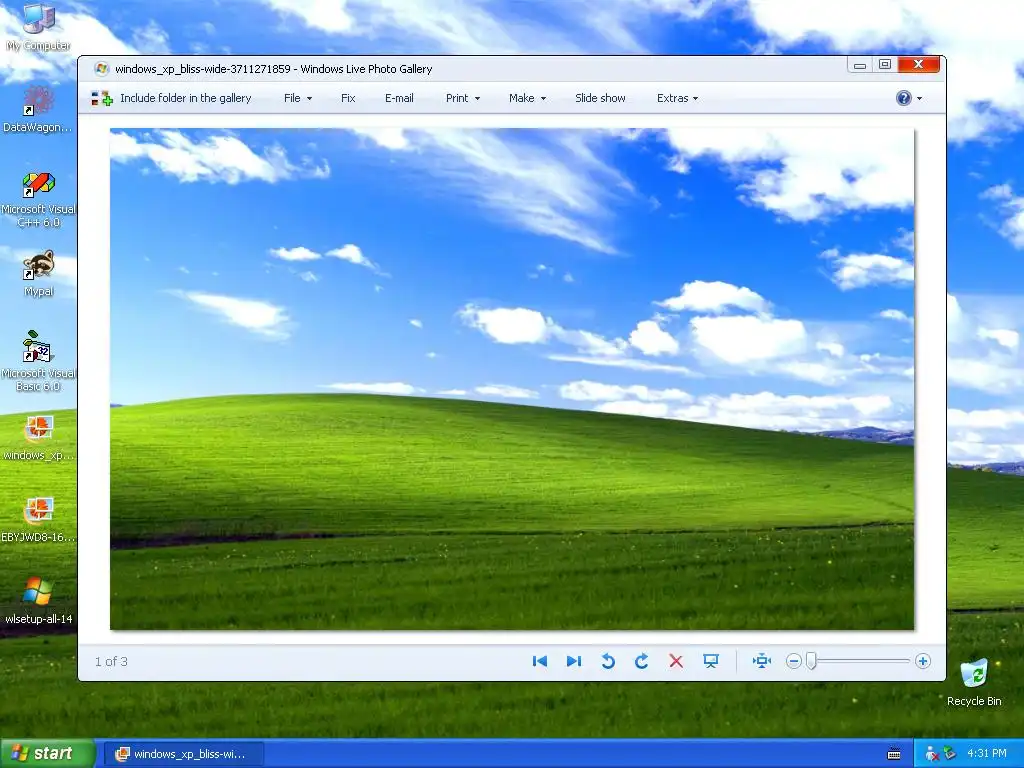Select the wlsetup-all-14 installer icon
Image resolution: width=1024 pixels, height=768 pixels.
pos(38,600)
